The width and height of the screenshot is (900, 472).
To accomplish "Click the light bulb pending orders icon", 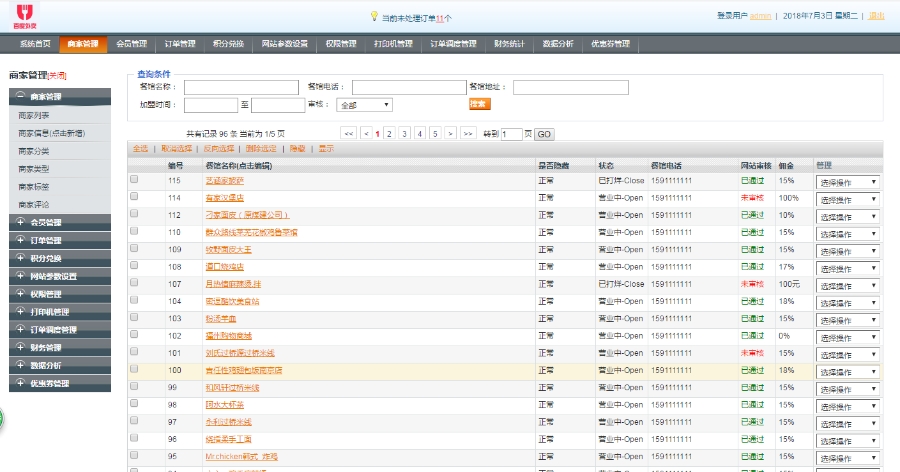I will coord(374,16).
